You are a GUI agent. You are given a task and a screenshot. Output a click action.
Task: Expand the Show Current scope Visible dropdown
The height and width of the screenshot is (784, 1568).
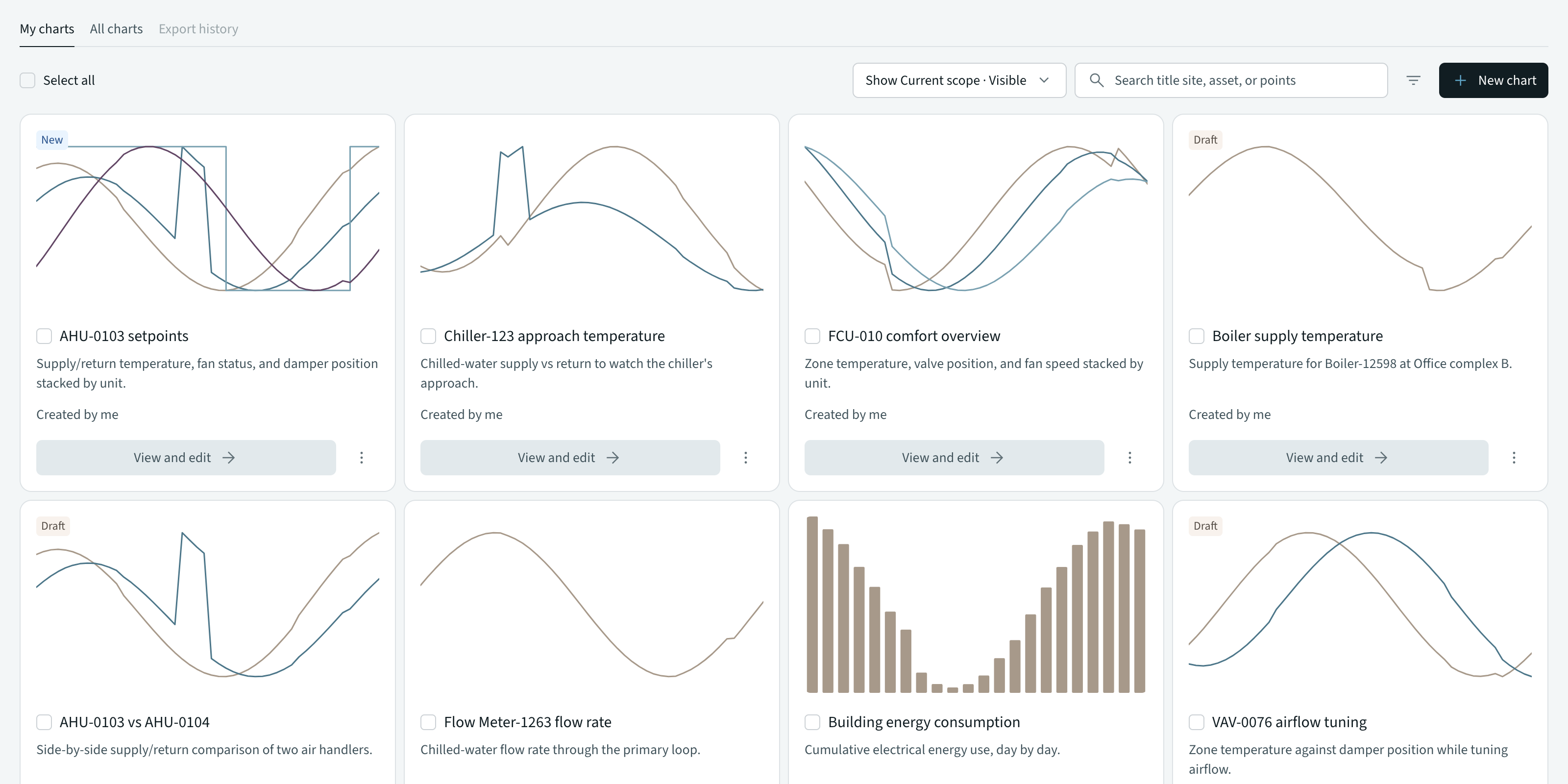click(x=959, y=80)
